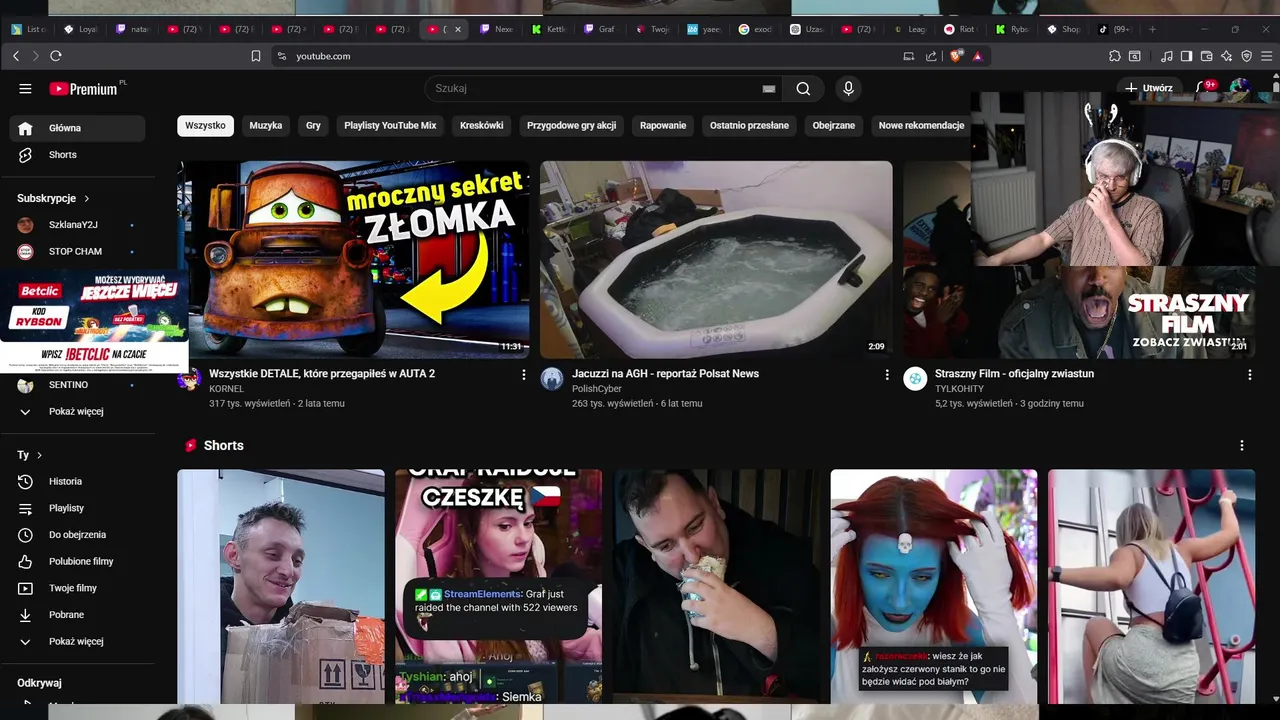The image size is (1280, 720).
Task: Open Brave playlist music note icon
Action: click(1167, 56)
